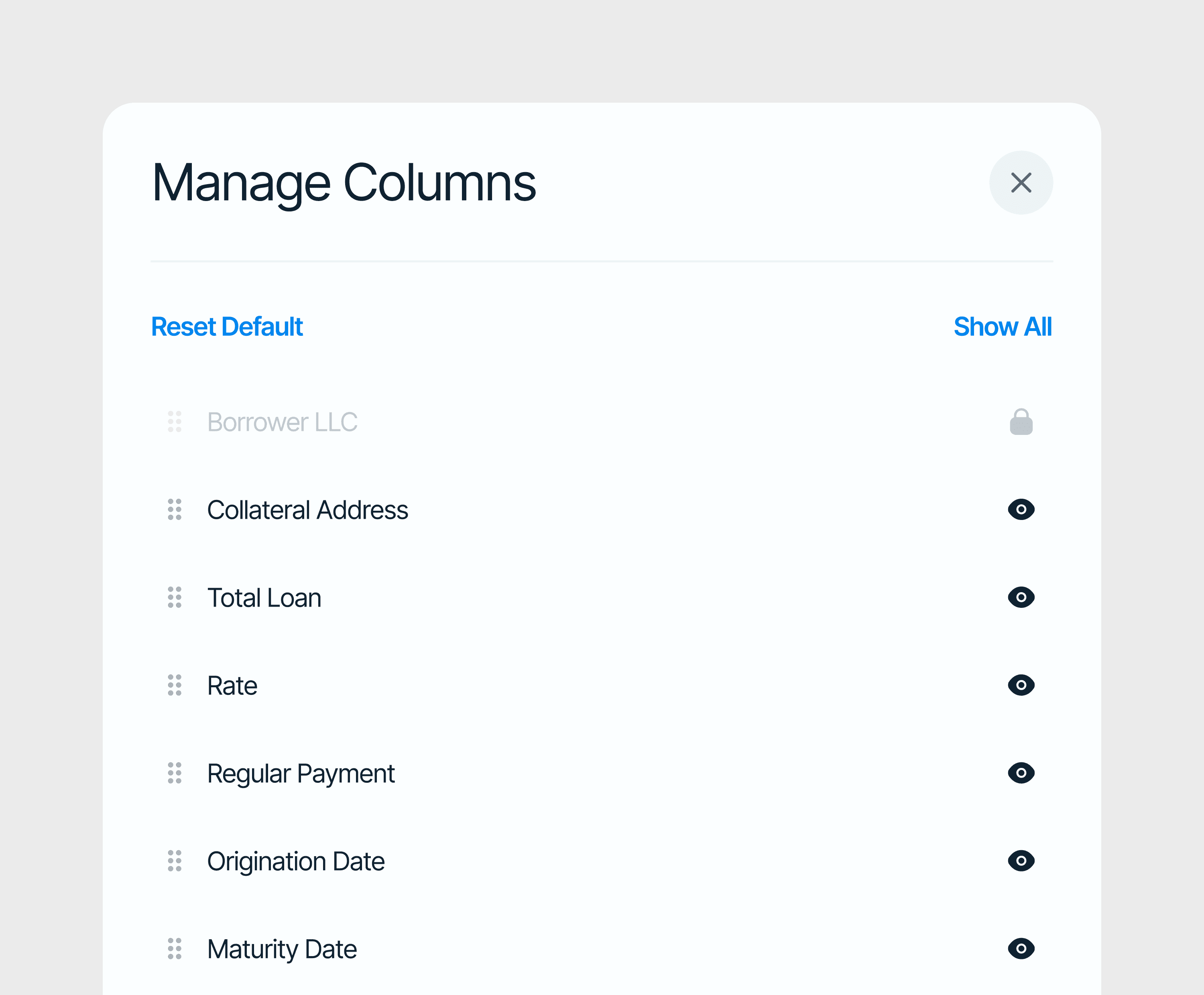Click the Origination Date drag handle

pos(174,860)
